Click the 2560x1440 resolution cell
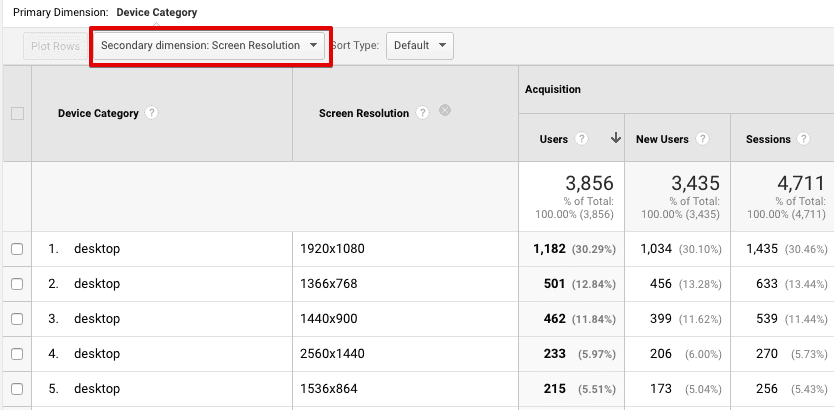 tap(332, 354)
